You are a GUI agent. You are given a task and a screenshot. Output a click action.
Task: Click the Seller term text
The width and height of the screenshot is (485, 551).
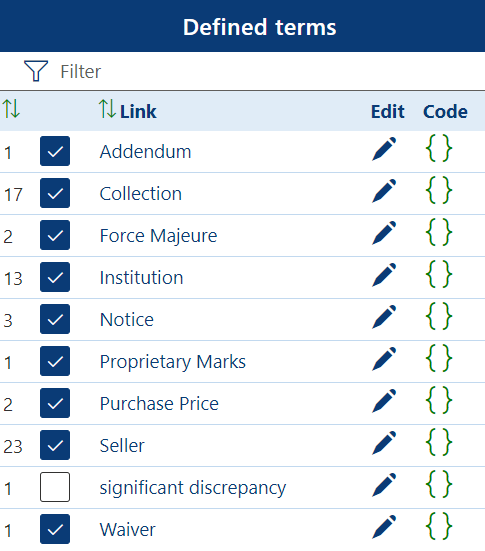(122, 446)
